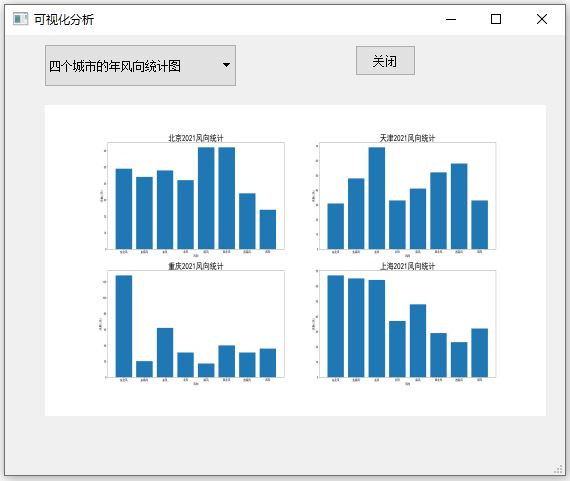This screenshot has width=570, height=481.
Task: Maximize the 可视化分析 window
Action: pos(496,19)
